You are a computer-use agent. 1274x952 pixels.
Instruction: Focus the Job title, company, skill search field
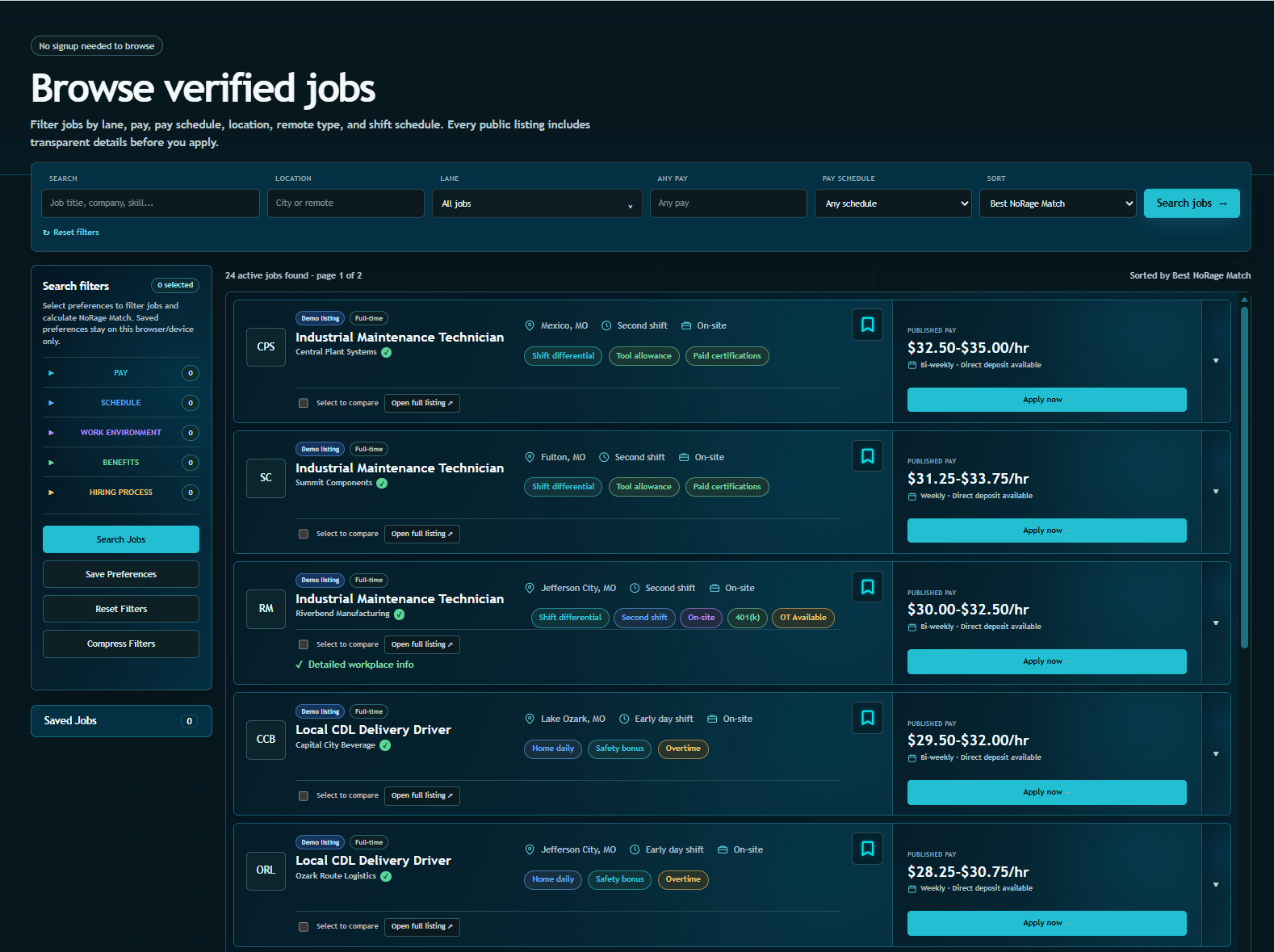(x=150, y=203)
